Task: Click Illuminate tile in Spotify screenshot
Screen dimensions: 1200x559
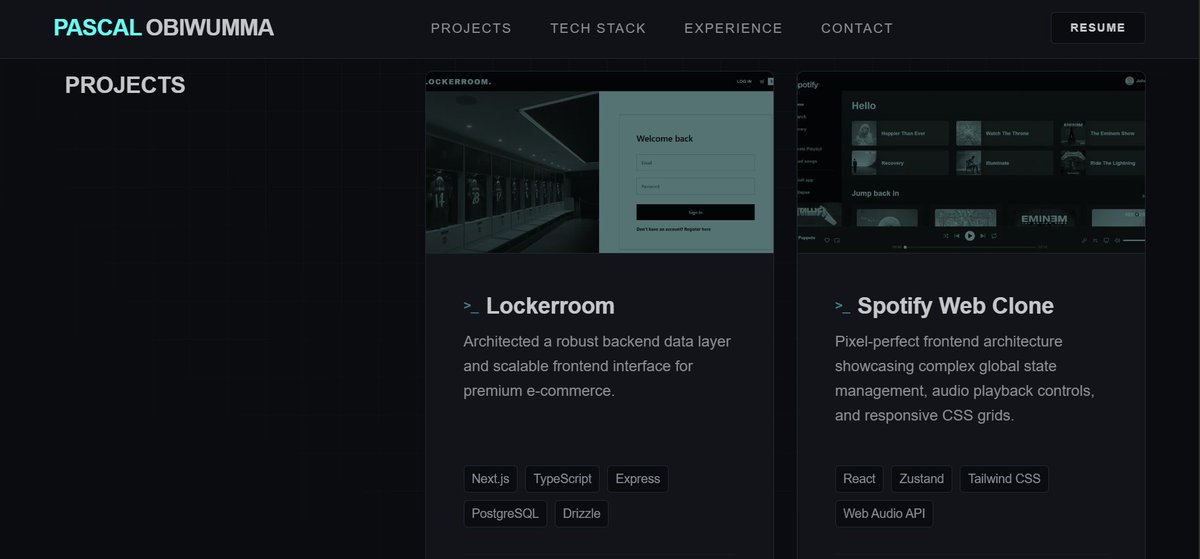Action: 1004,163
